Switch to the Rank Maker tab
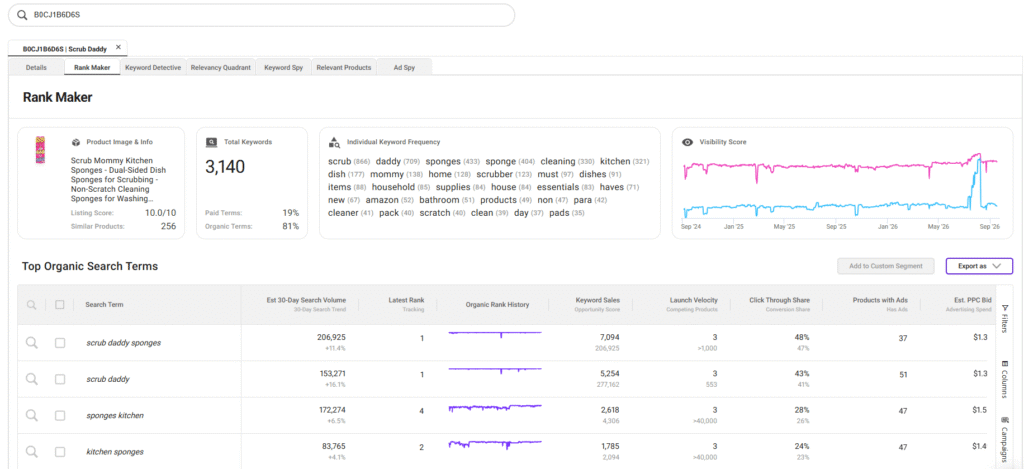The width and height of the screenshot is (1024, 469). (x=92, y=67)
